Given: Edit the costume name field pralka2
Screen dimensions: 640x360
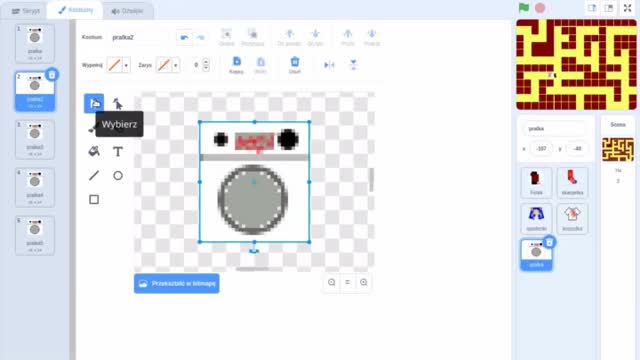Looking at the screenshot, I should [x=138, y=38].
